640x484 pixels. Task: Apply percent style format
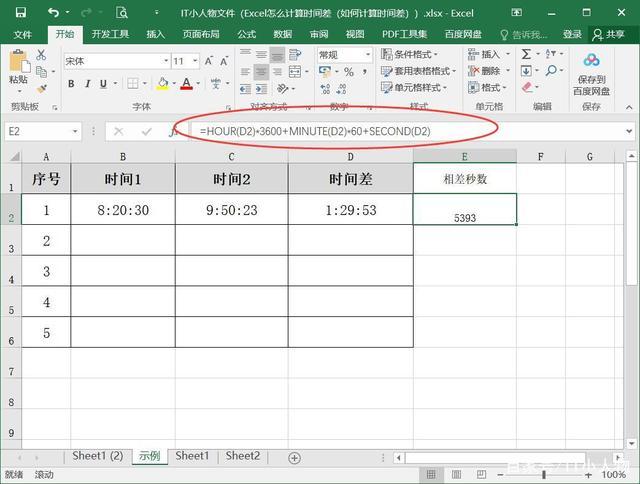click(x=349, y=72)
